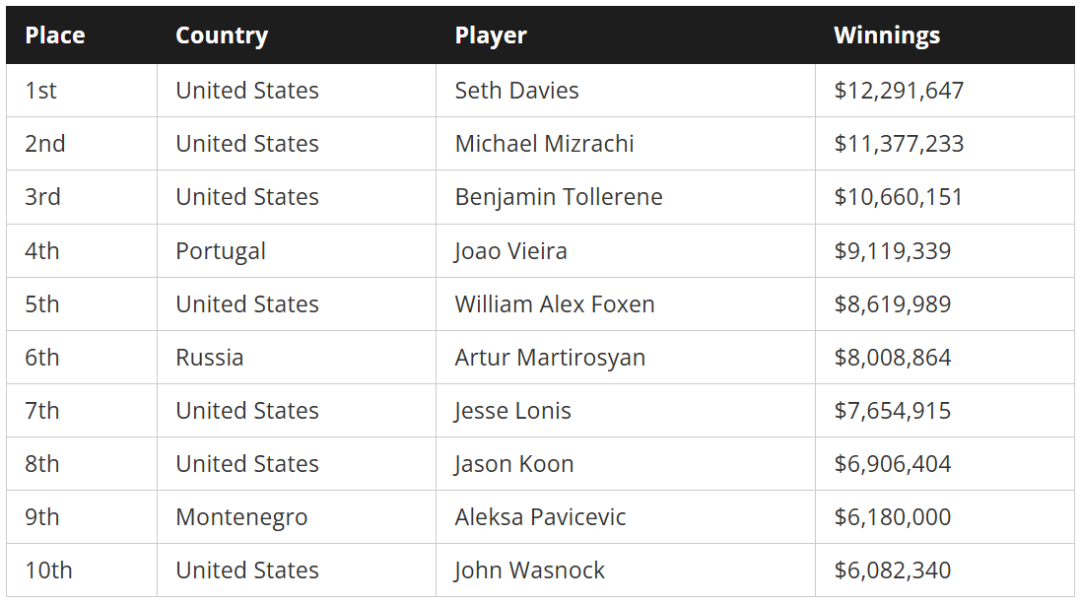The image size is (1080, 603).
Task: Click the Joao Vieira name
Action: (x=510, y=251)
